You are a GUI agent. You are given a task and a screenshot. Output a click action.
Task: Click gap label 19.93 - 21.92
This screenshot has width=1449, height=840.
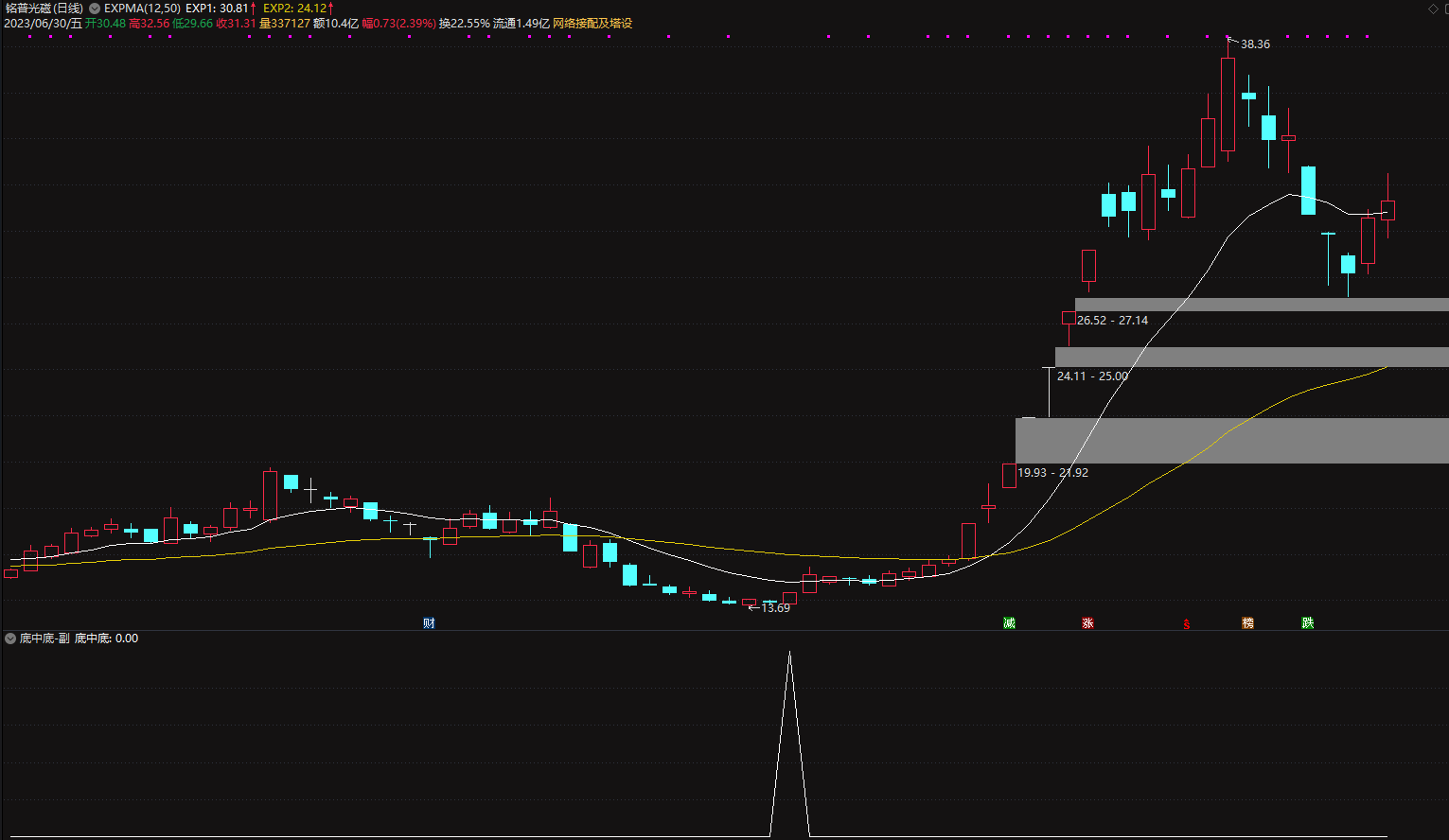tap(1052, 473)
